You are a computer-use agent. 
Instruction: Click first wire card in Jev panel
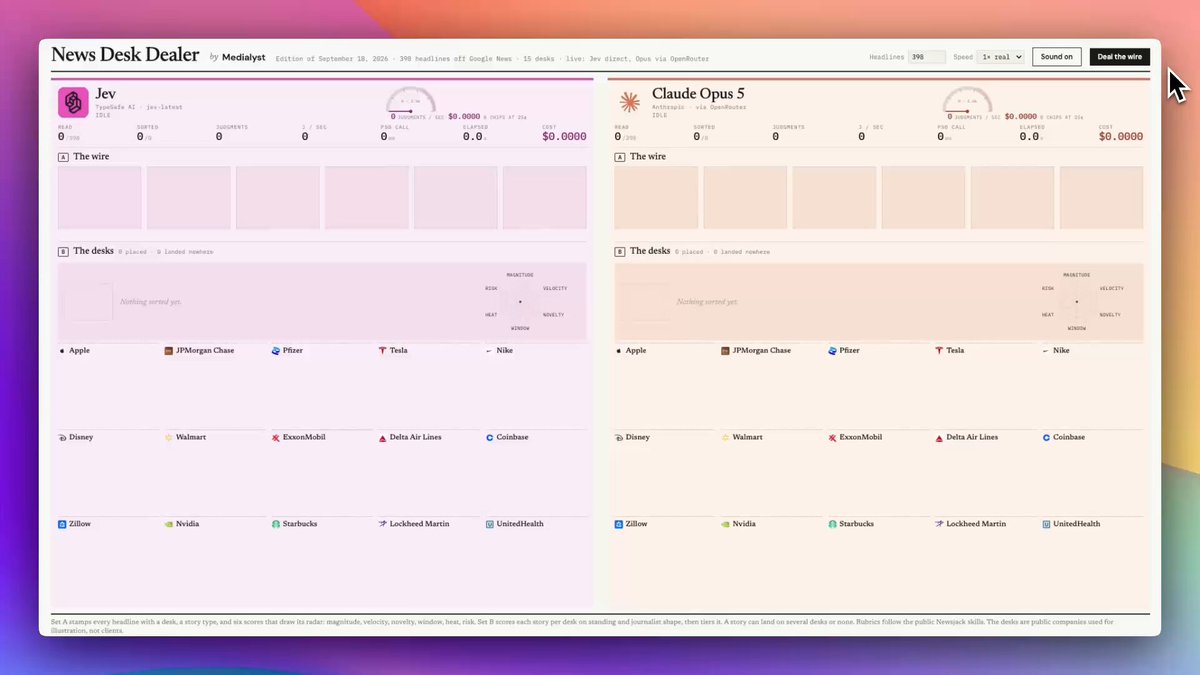point(100,198)
